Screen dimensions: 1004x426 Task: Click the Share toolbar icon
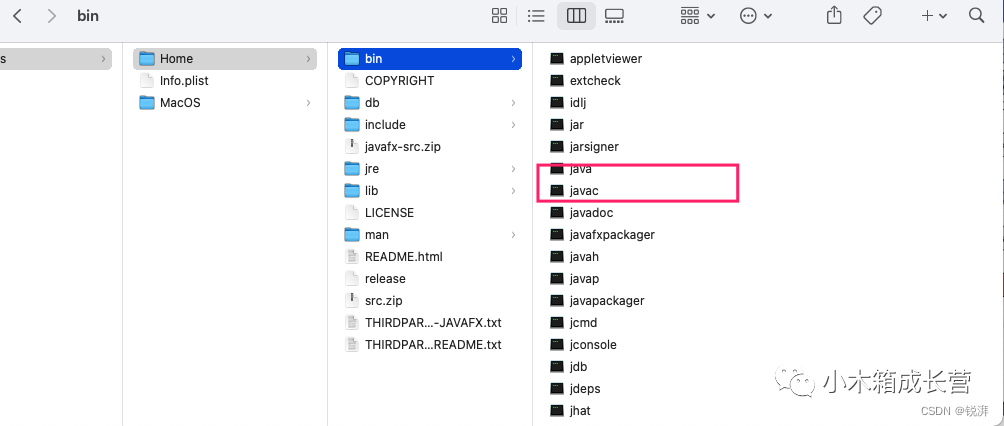(834, 15)
